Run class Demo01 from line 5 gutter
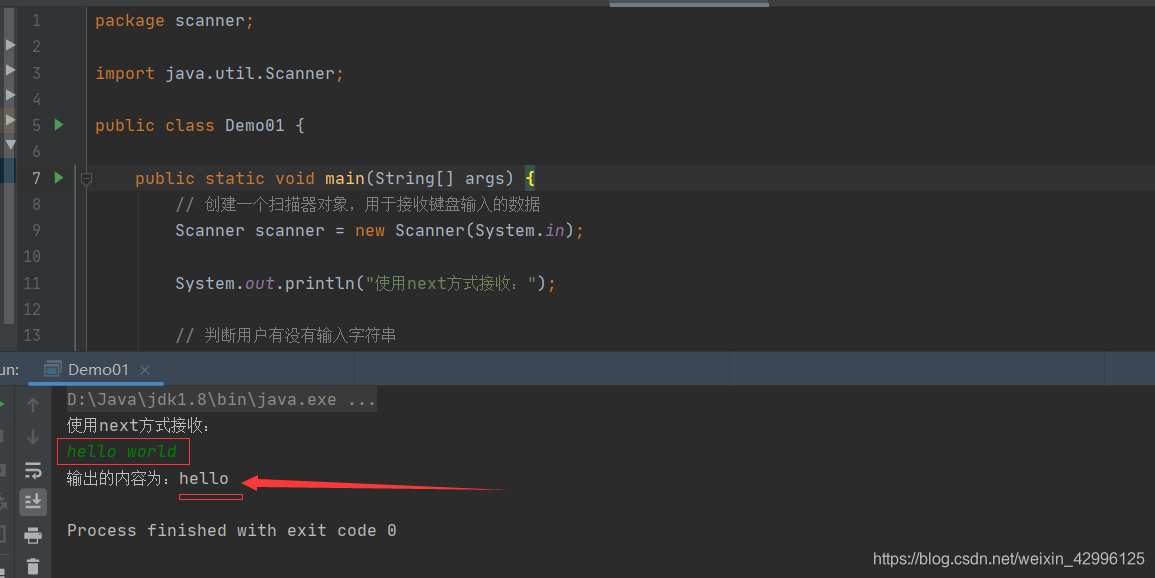The width and height of the screenshot is (1155, 578). click(59, 125)
